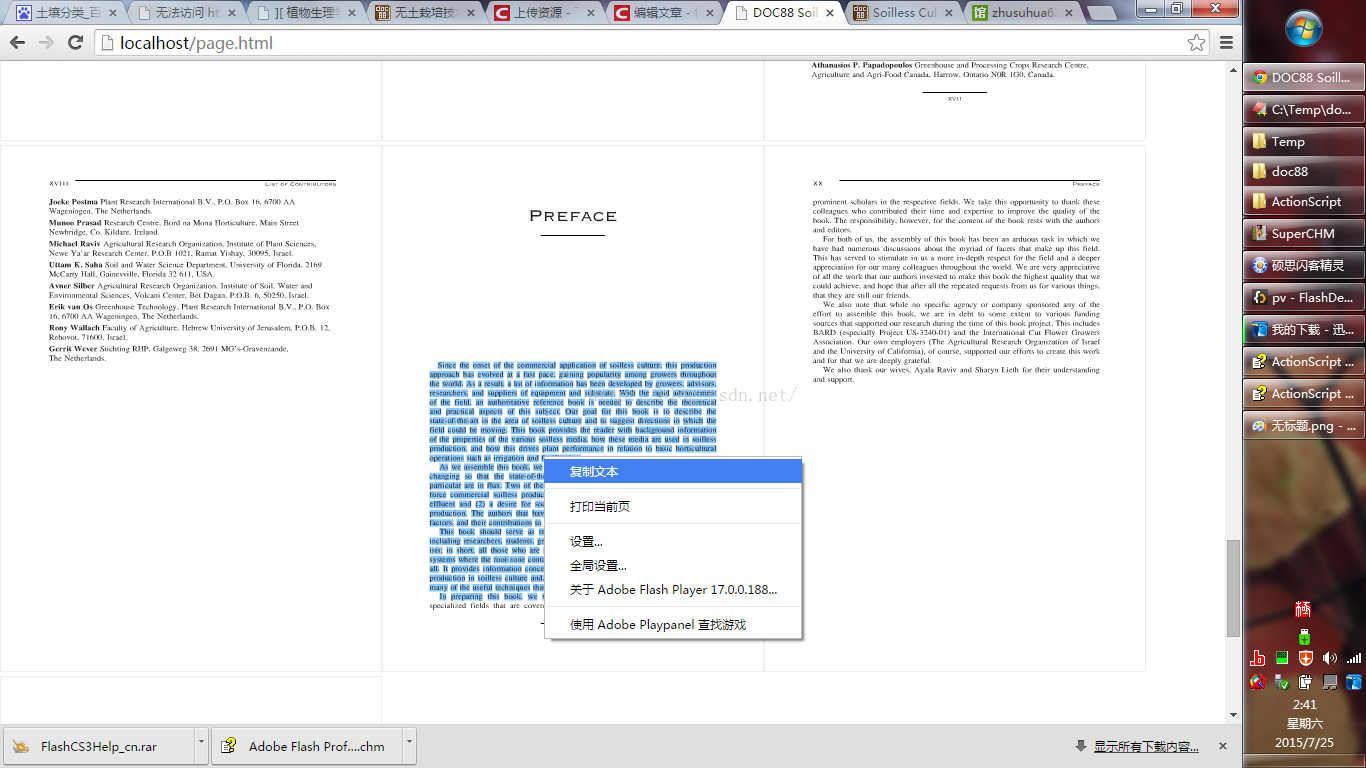Click the 'Uttam K. Saha' contributor entry
Image resolution: width=1366 pixels, height=768 pixels.
coord(186,269)
